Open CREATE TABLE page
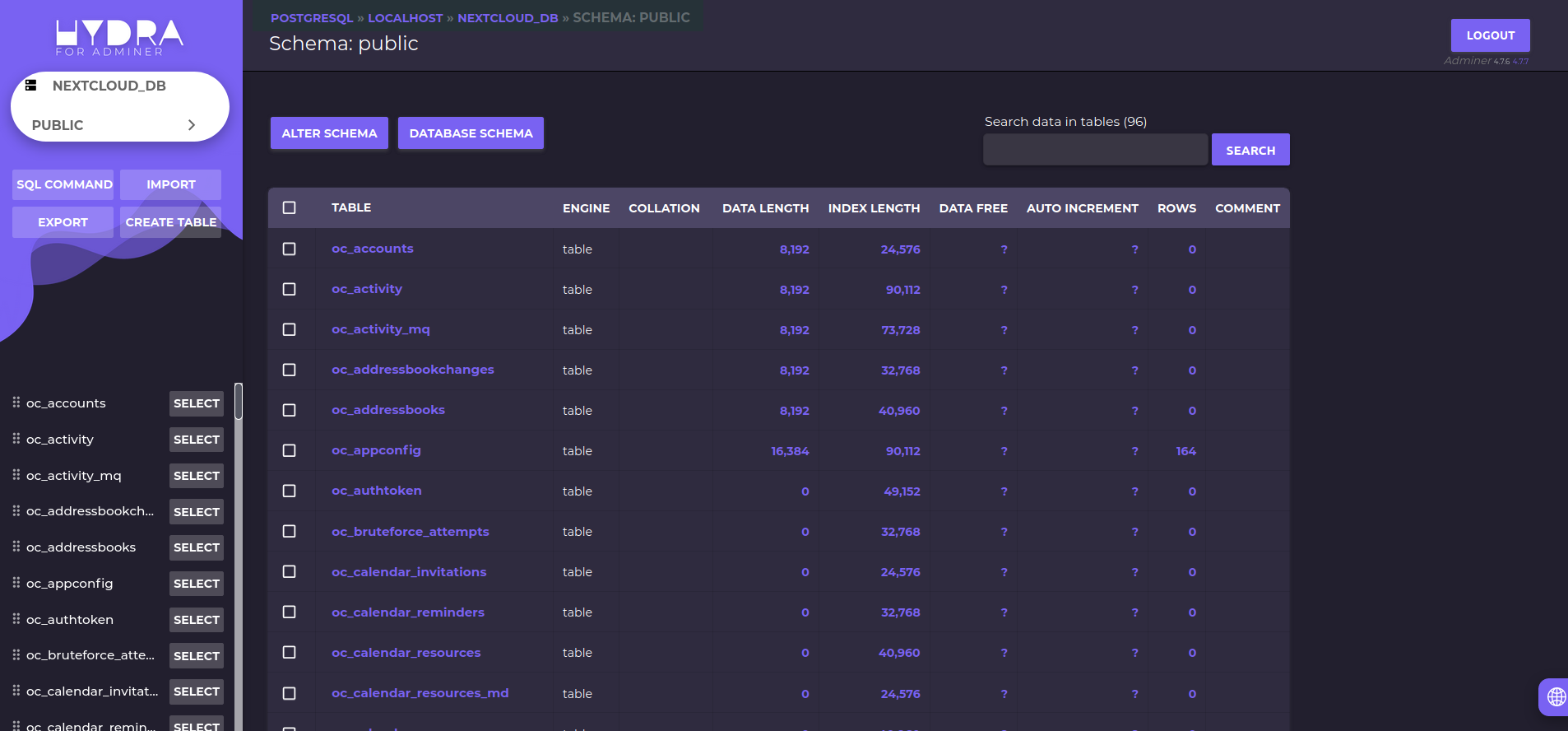 171,222
